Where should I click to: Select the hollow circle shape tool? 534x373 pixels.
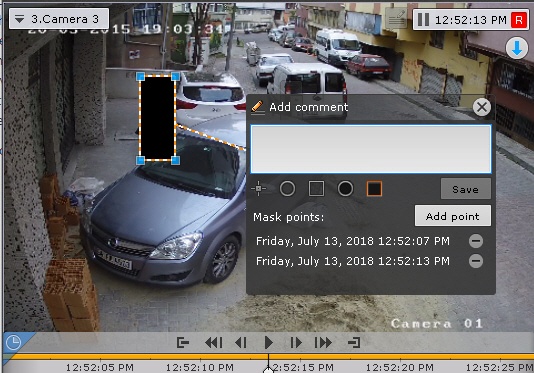coord(287,188)
